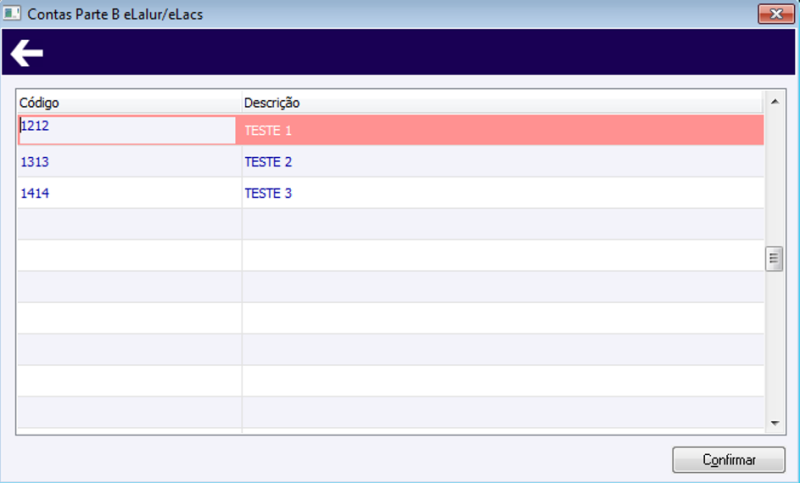This screenshot has height=483, width=800.
Task: Click the Descrição column header
Action: 502,103
